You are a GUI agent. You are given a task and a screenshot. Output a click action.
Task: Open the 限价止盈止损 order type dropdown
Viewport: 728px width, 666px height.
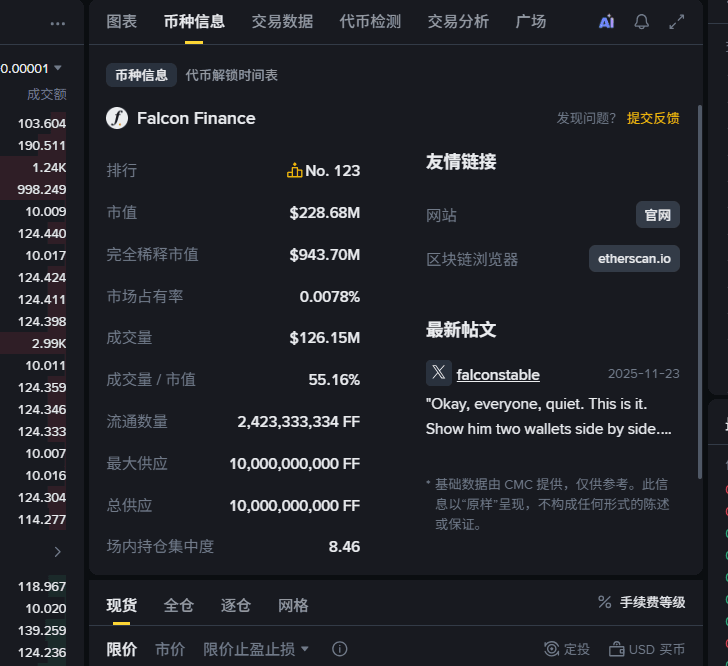coord(256,649)
